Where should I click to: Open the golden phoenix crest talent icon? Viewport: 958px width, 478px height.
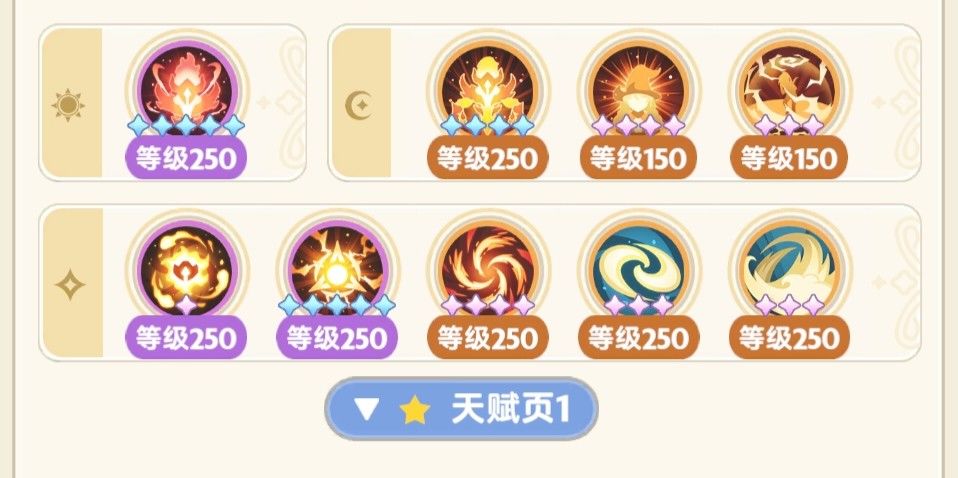tap(488, 90)
